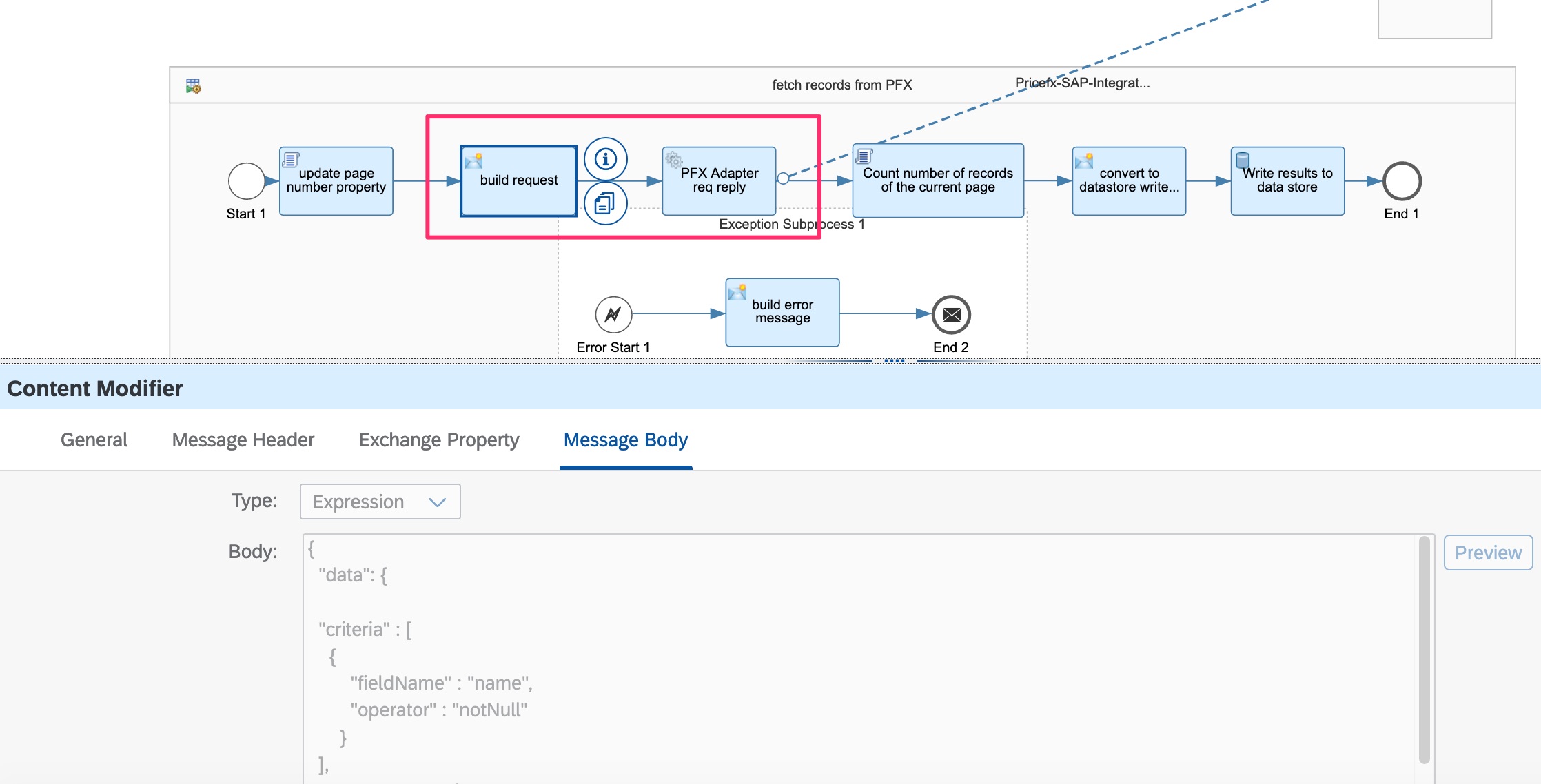
Task: Select the End 1 event circle
Action: coord(1402,181)
